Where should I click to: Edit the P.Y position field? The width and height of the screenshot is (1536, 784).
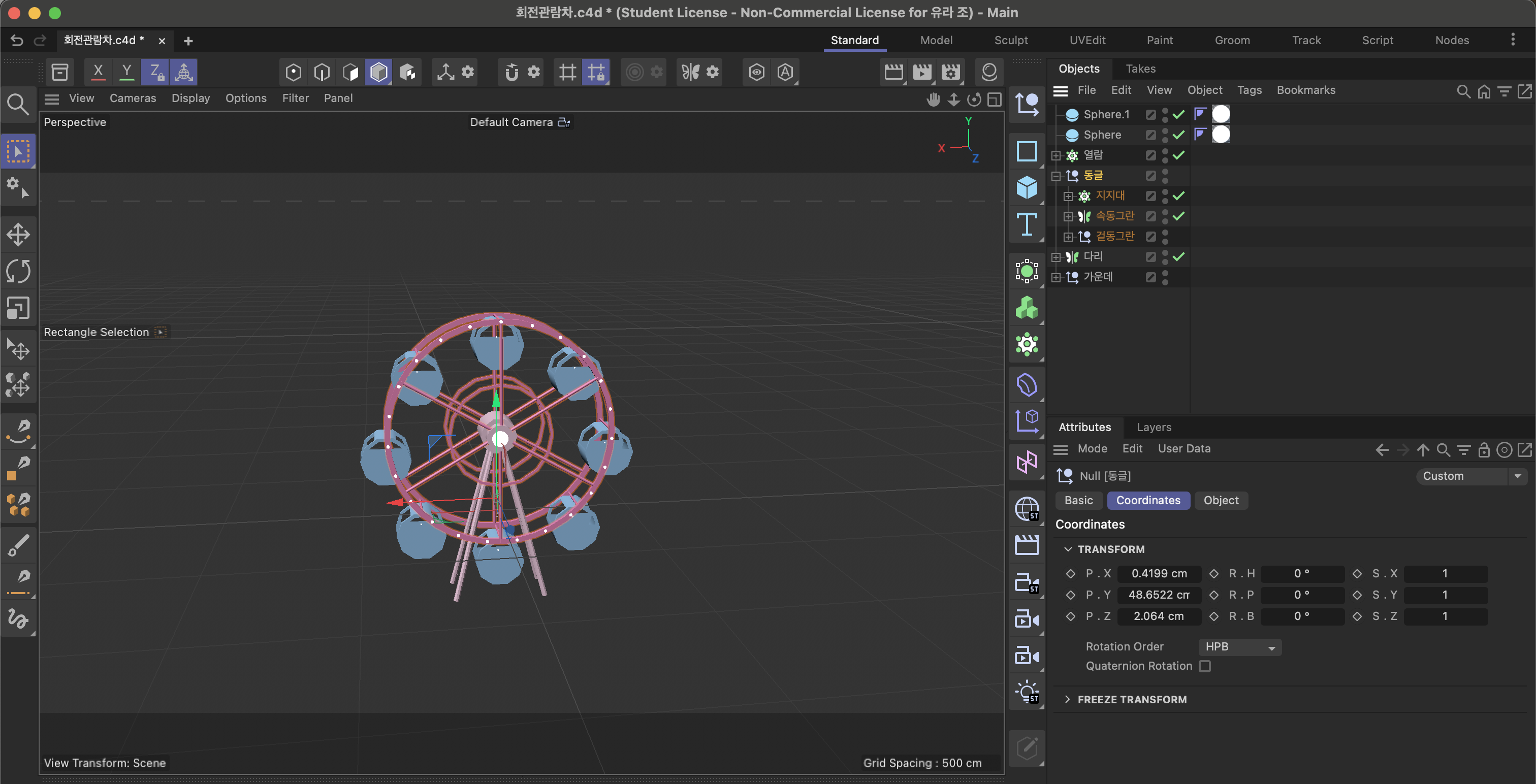(x=1159, y=595)
